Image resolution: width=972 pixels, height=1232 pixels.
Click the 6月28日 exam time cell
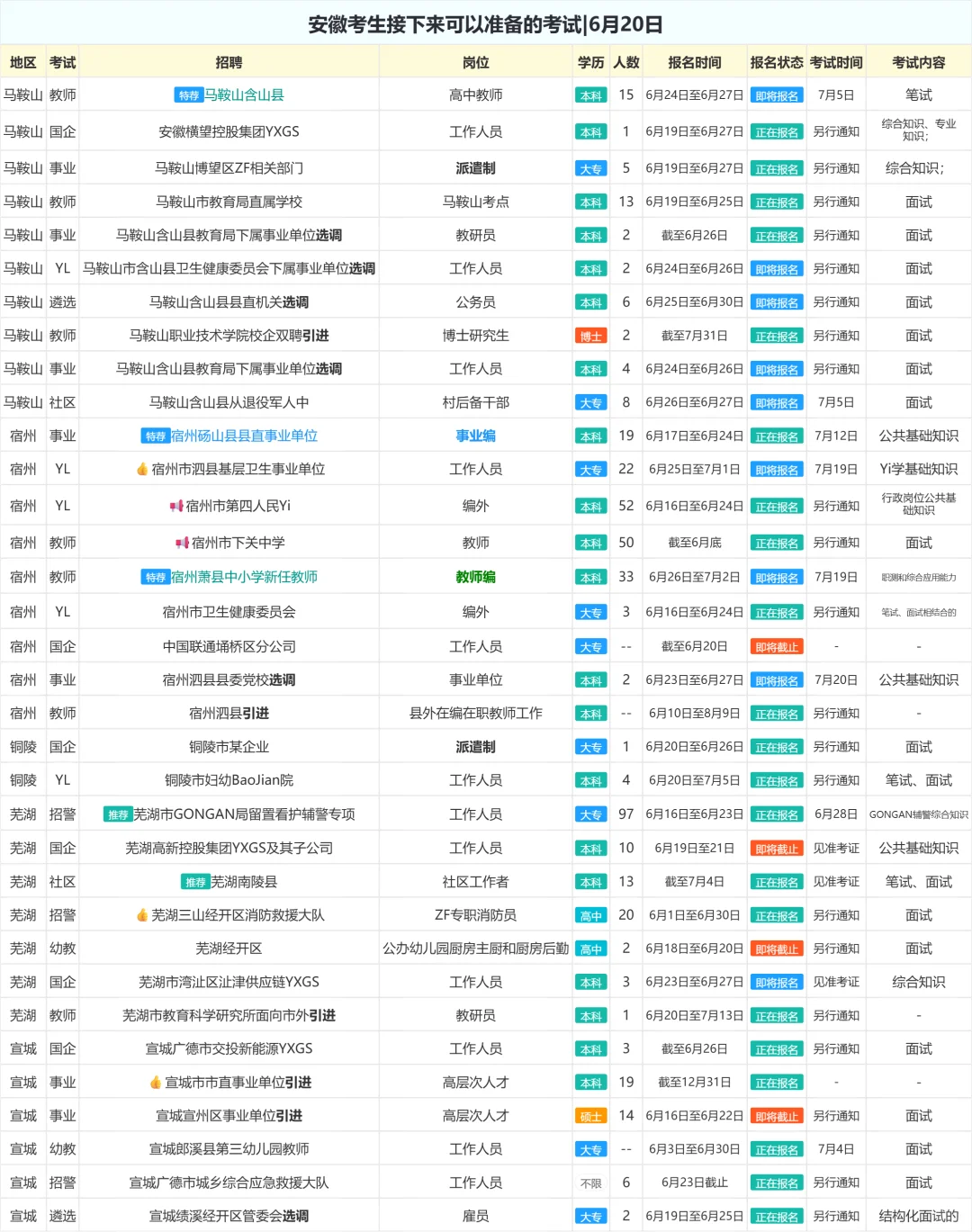click(x=836, y=814)
